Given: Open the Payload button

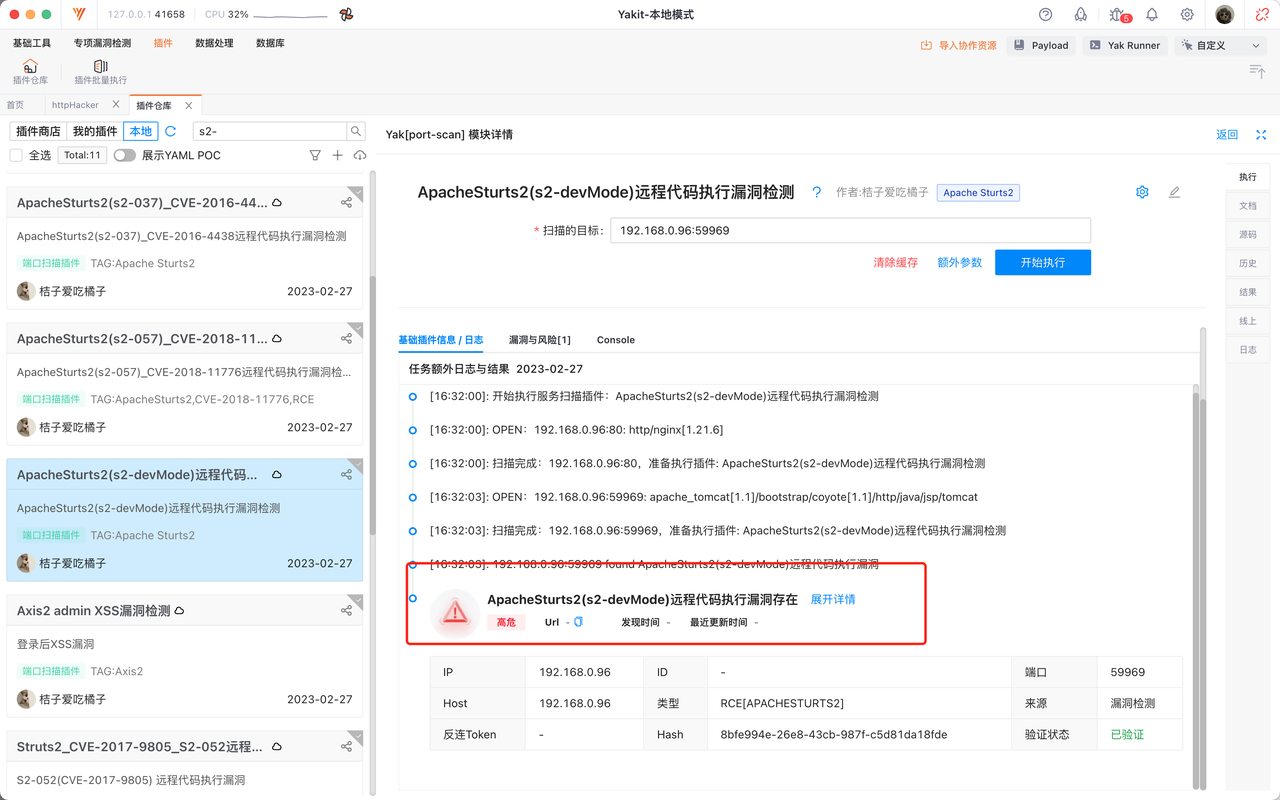Looking at the screenshot, I should [1040, 45].
